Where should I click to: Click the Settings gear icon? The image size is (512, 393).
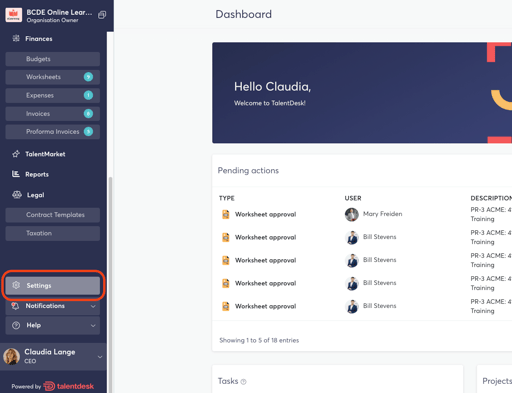[16, 285]
